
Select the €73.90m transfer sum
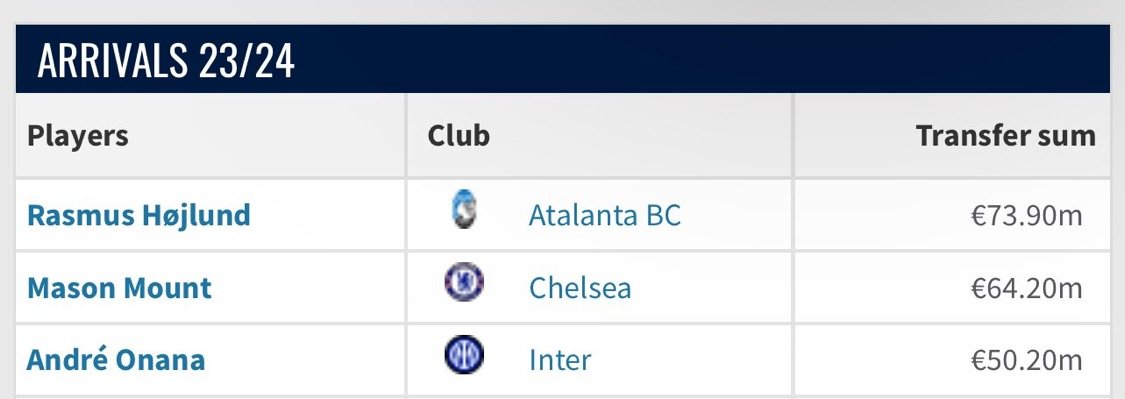coord(1027,215)
